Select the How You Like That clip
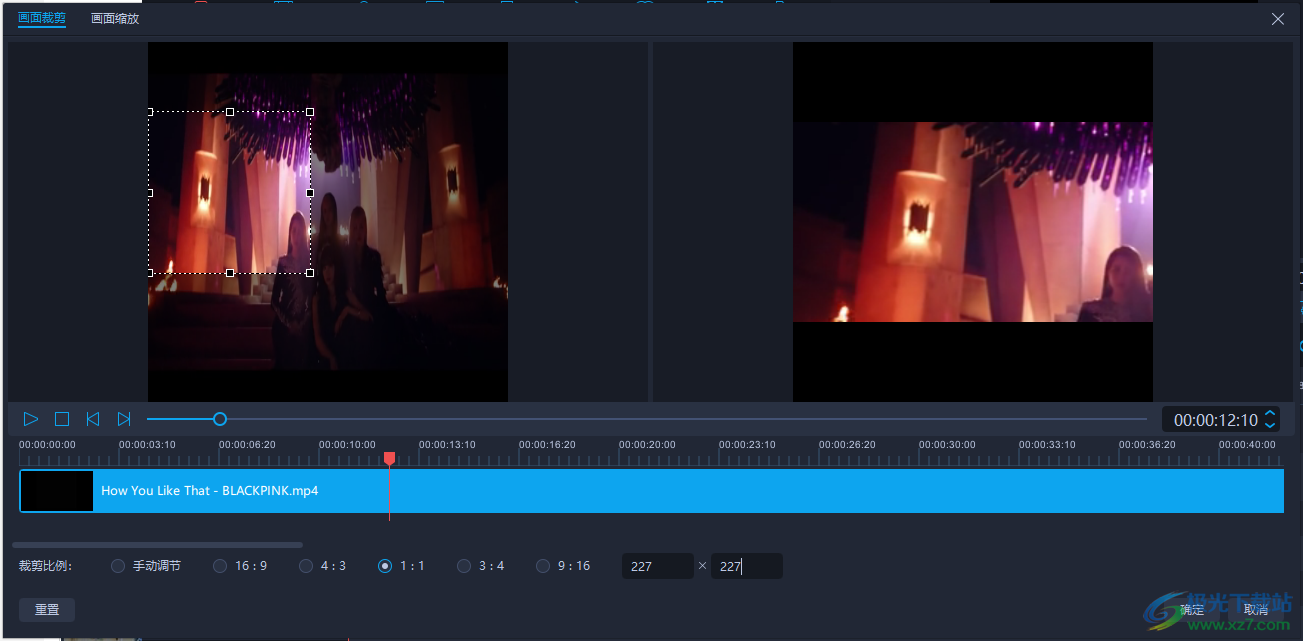This screenshot has height=641, width=1303. pos(651,491)
